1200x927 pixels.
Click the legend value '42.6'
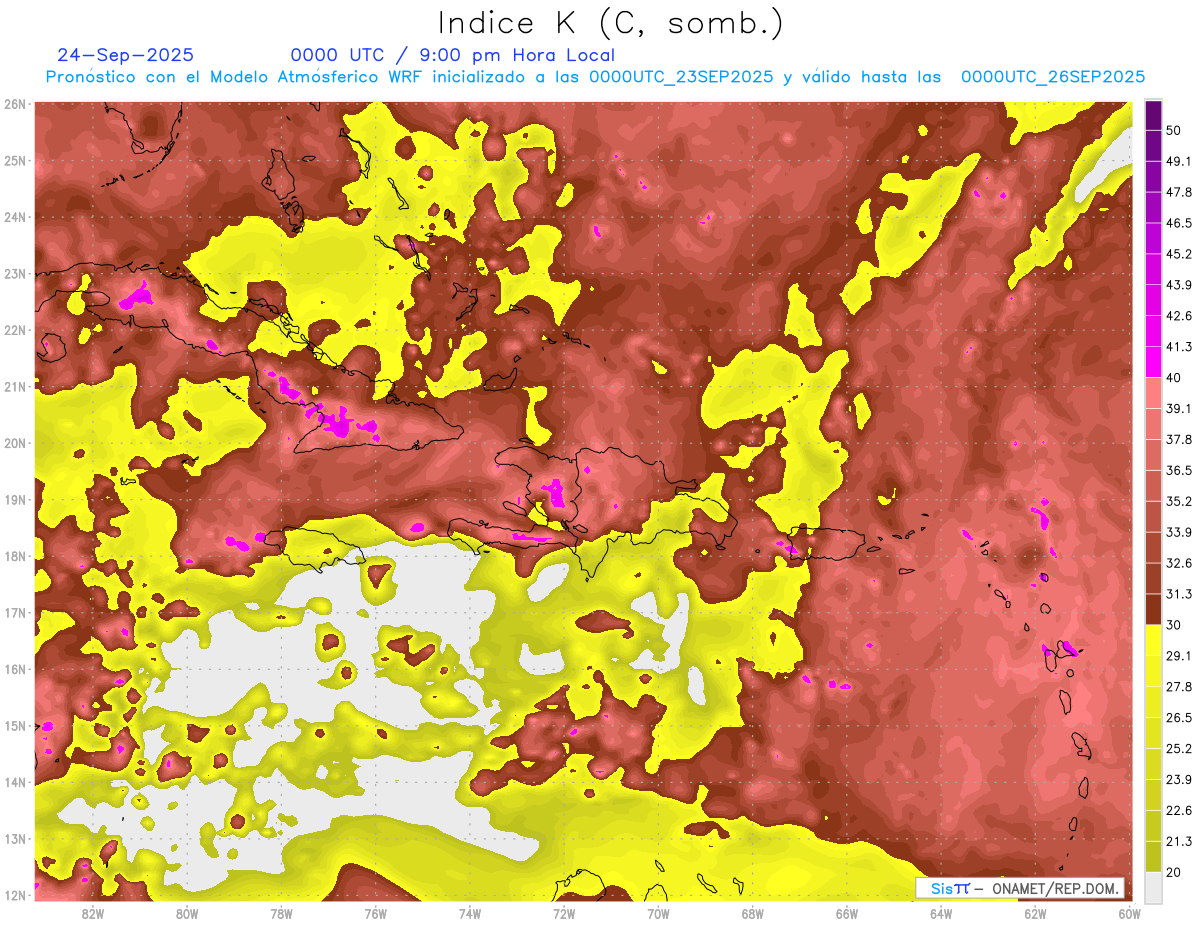tap(1179, 316)
